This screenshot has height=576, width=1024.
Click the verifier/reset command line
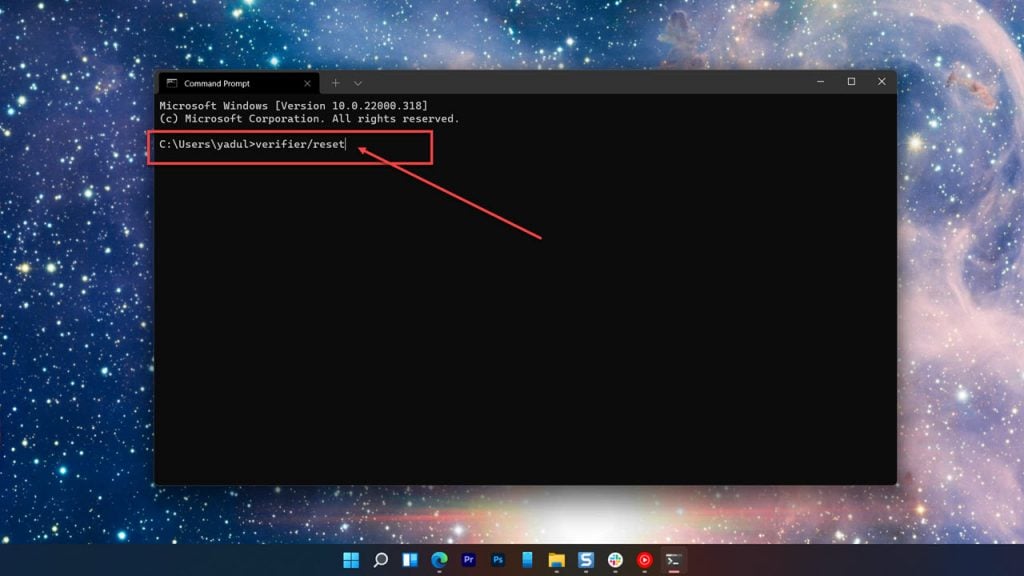coord(252,144)
